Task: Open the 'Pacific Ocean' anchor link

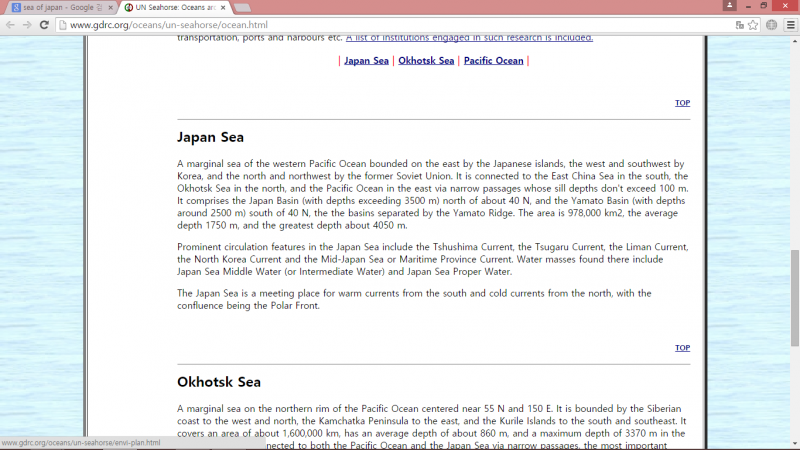Action: click(x=493, y=61)
